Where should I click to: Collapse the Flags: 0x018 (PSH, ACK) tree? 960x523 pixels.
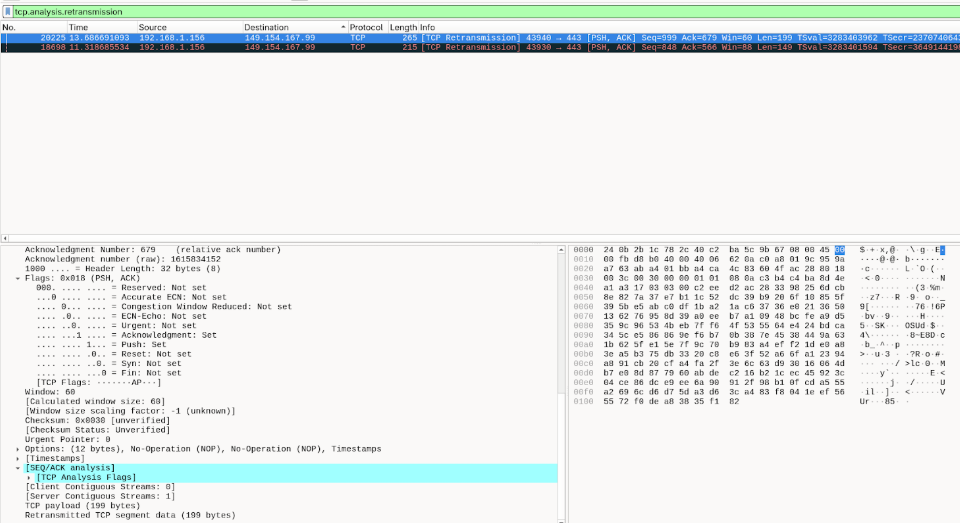pyautogui.click(x=18, y=278)
